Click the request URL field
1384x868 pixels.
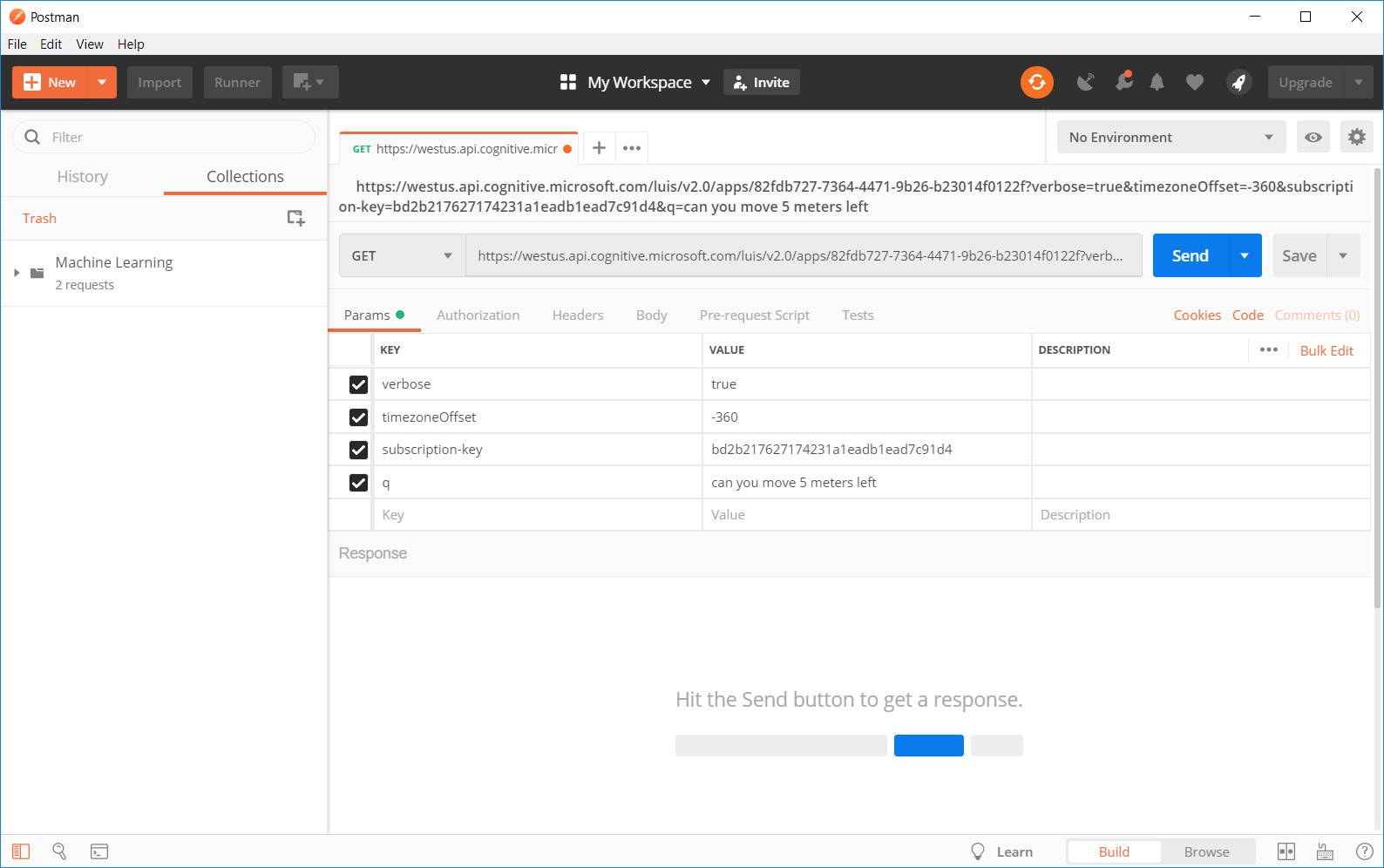click(x=804, y=255)
